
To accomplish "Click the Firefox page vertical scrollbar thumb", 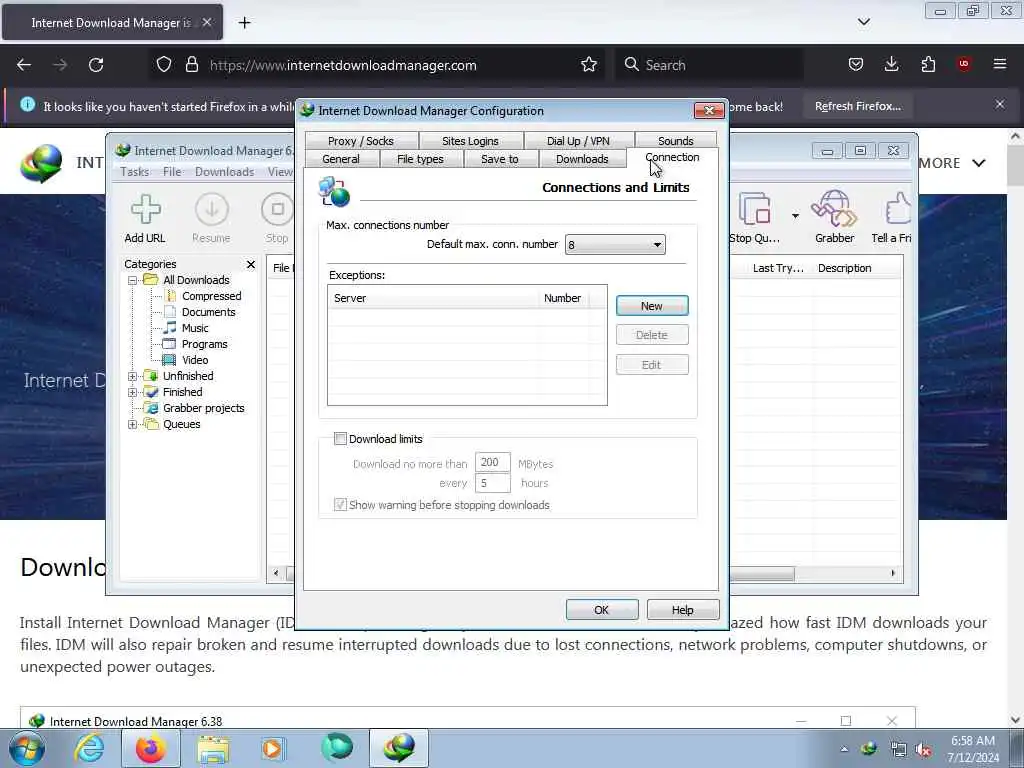I will (x=1015, y=165).
